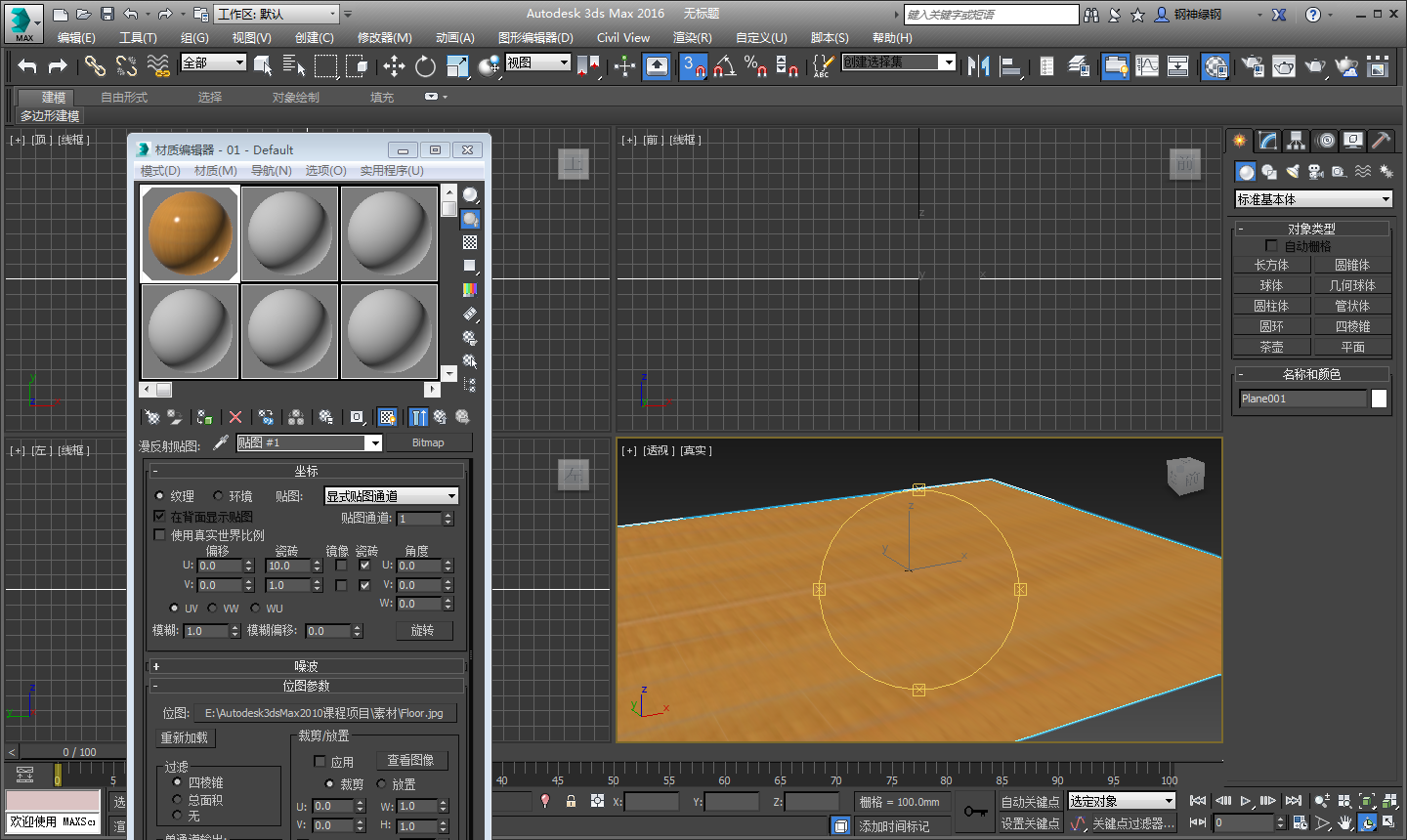Select the Move tool in main toolbar

394,65
